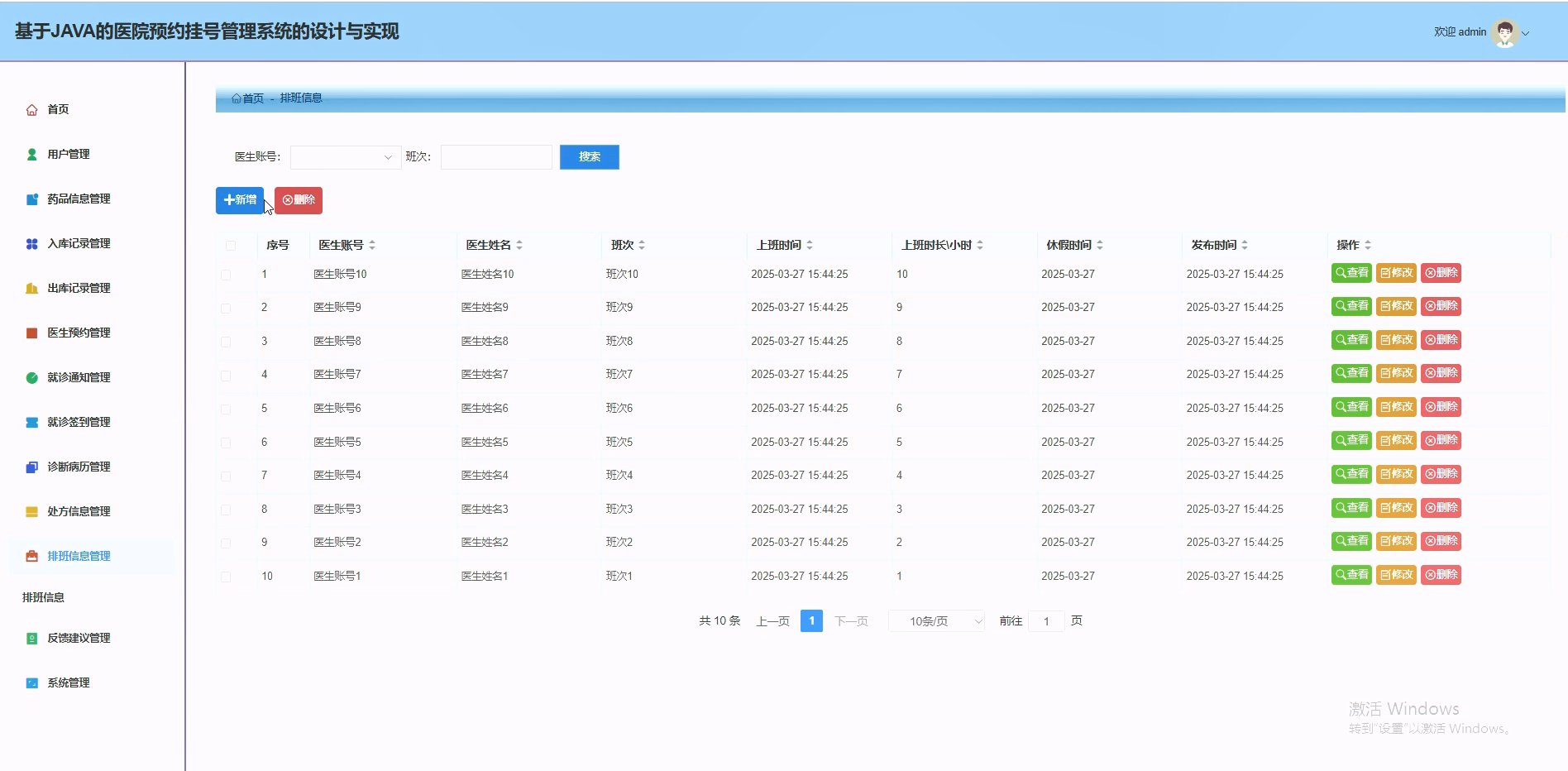Click the 就诊通知管理 icon

31,377
